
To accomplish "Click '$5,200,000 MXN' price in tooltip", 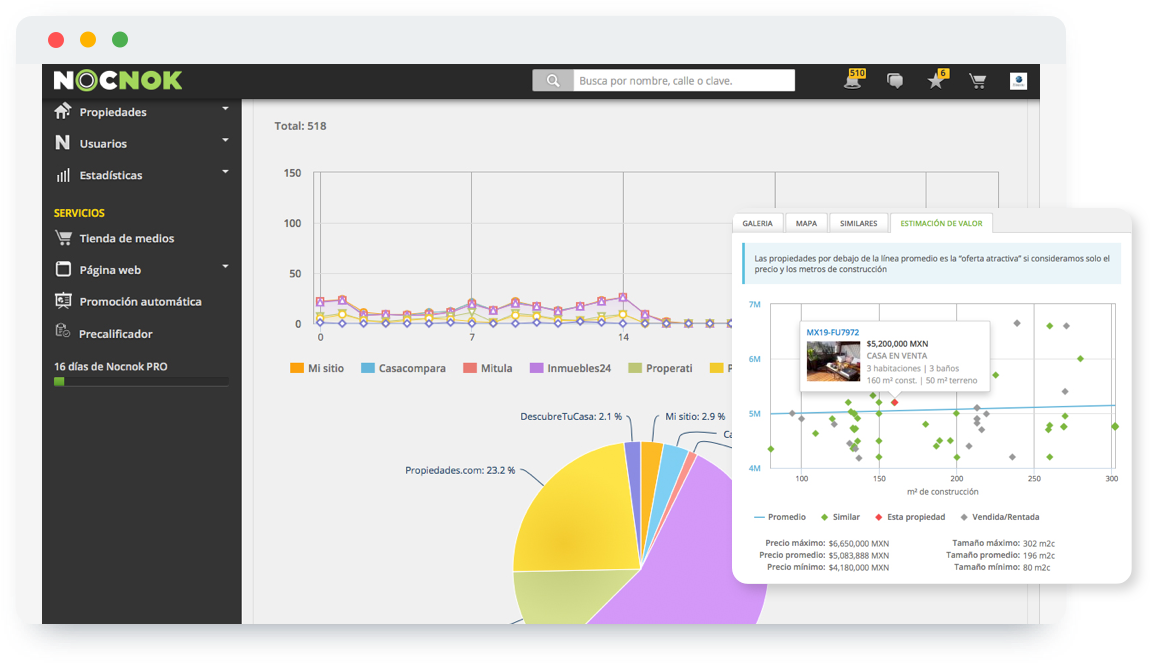I will (897, 343).
